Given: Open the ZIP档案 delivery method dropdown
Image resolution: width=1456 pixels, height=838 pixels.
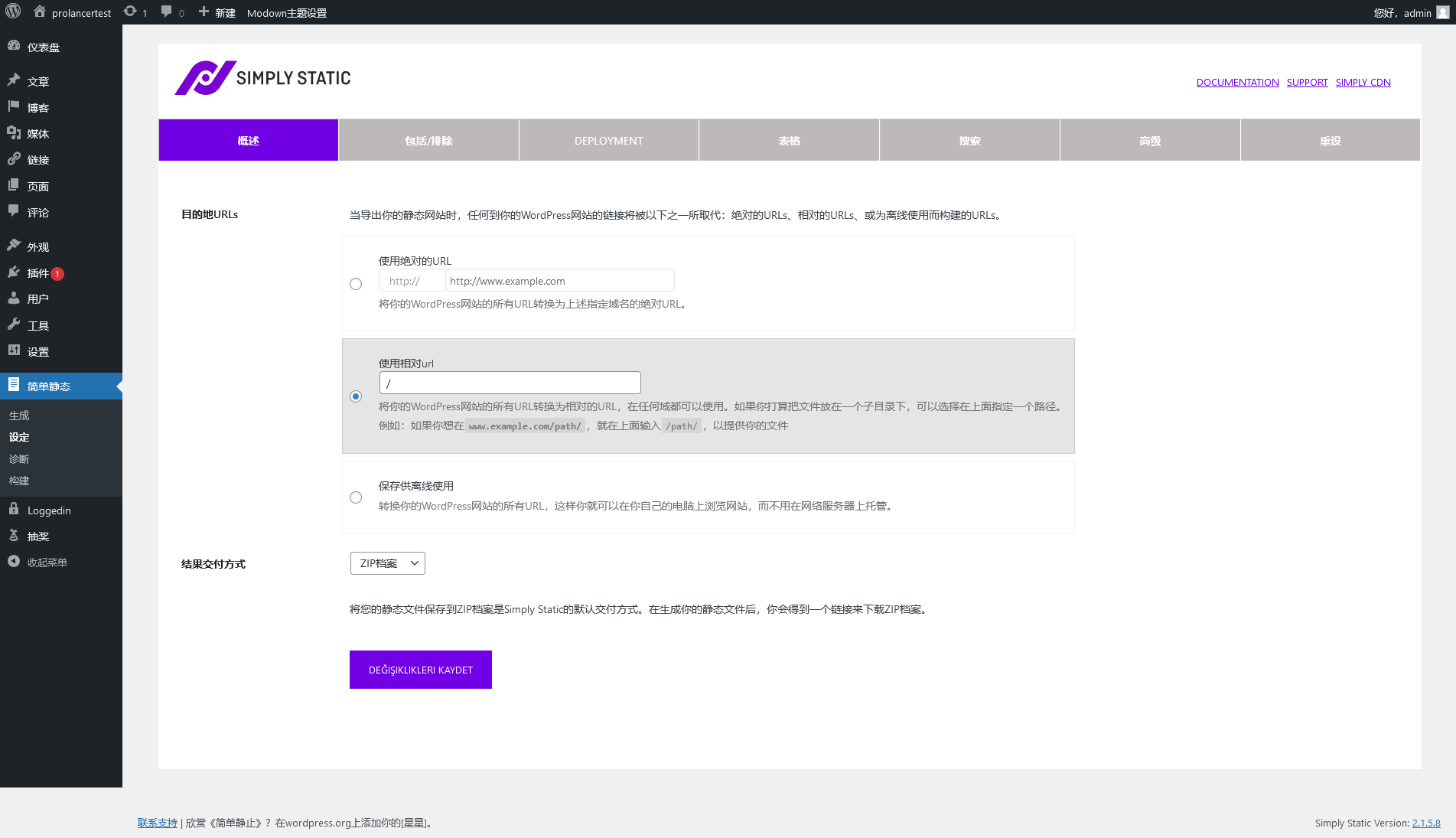Looking at the screenshot, I should pyautogui.click(x=387, y=563).
